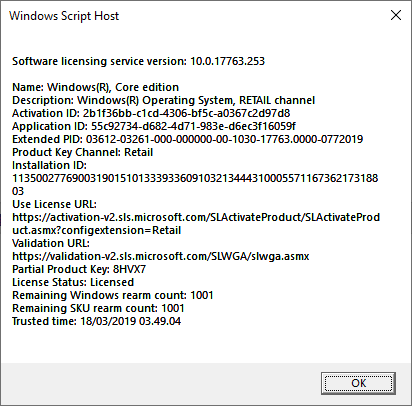Click the Activation ID value line
Image resolution: width=412 pixels, height=406 pixels.
(x=151, y=113)
